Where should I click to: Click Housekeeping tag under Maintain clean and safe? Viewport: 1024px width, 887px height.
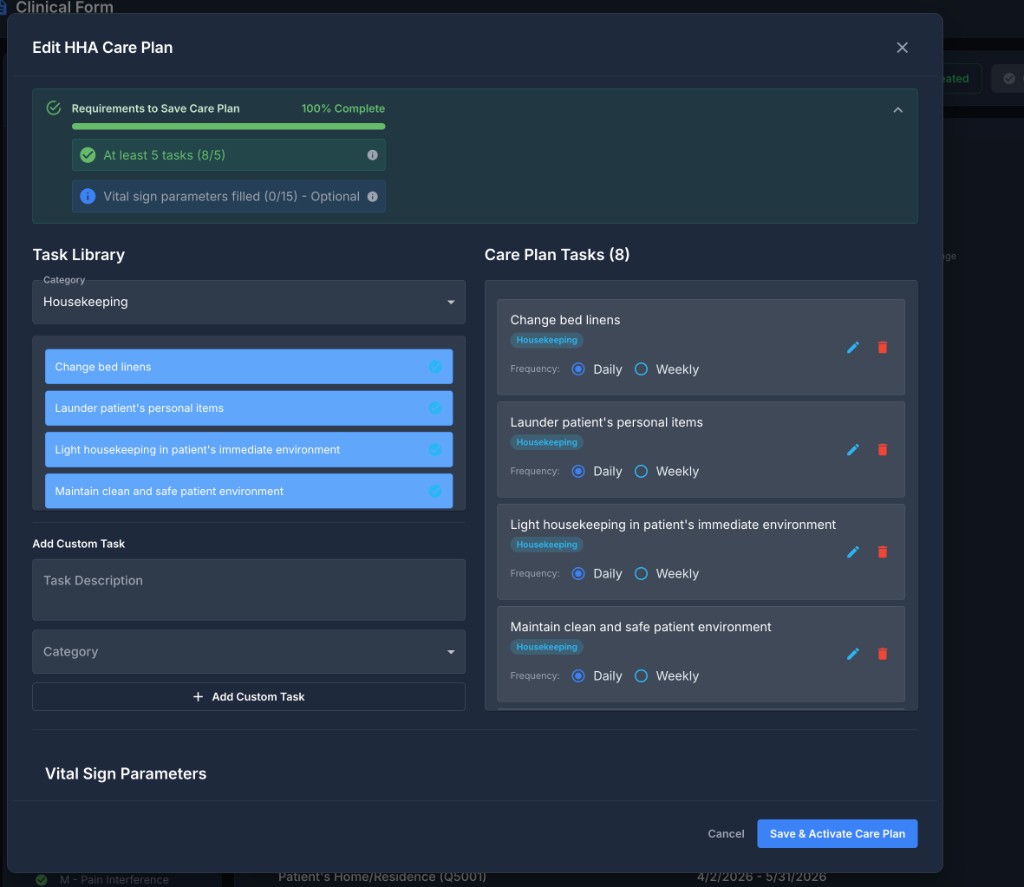(x=547, y=647)
